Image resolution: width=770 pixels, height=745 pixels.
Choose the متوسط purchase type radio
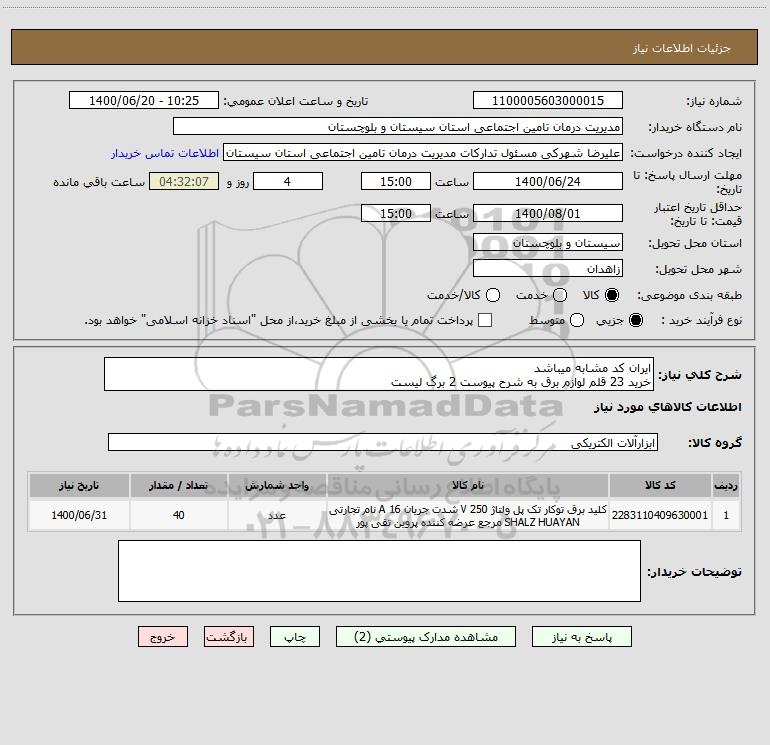[577, 320]
